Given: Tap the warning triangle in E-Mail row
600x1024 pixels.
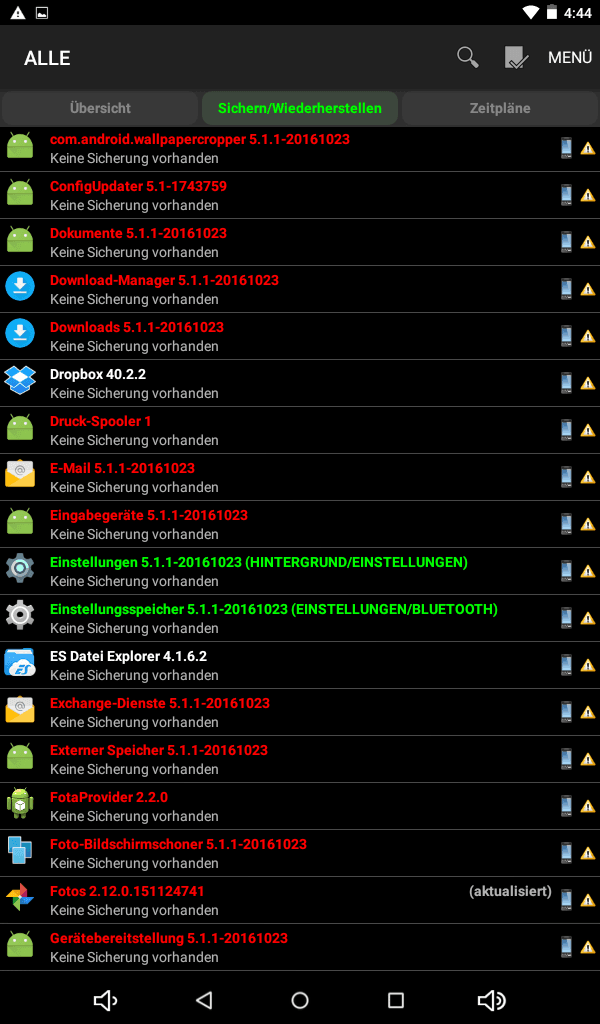Looking at the screenshot, I should click(588, 477).
